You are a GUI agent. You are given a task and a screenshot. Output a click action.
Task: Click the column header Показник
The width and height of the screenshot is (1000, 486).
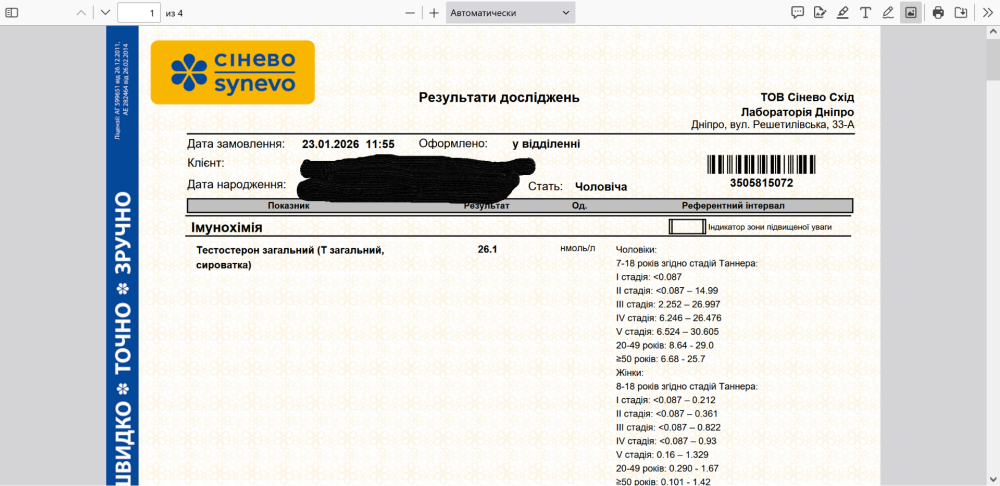[x=289, y=206]
